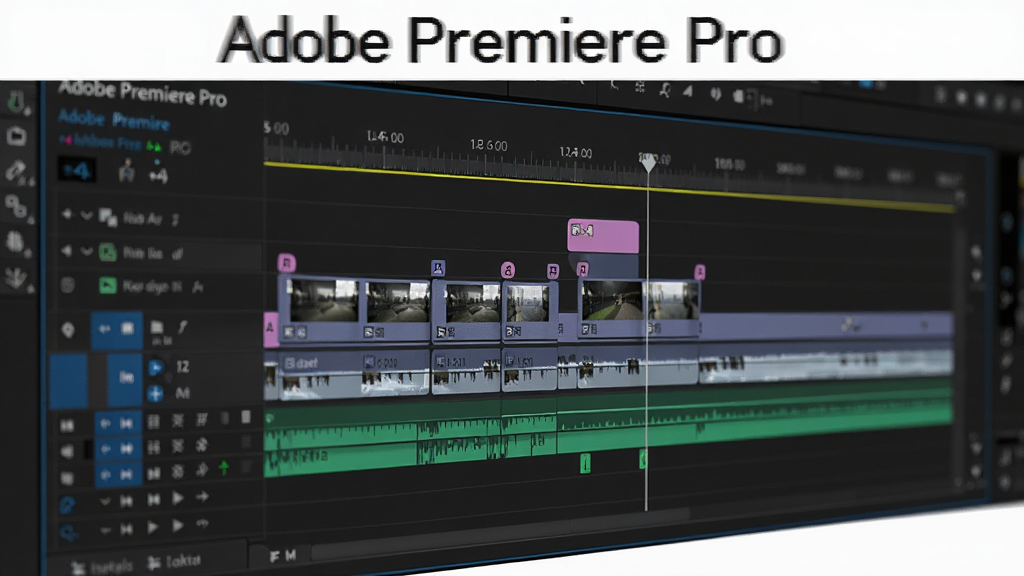Click blue circular play button beside 12
The image size is (1024, 576).
155,368
